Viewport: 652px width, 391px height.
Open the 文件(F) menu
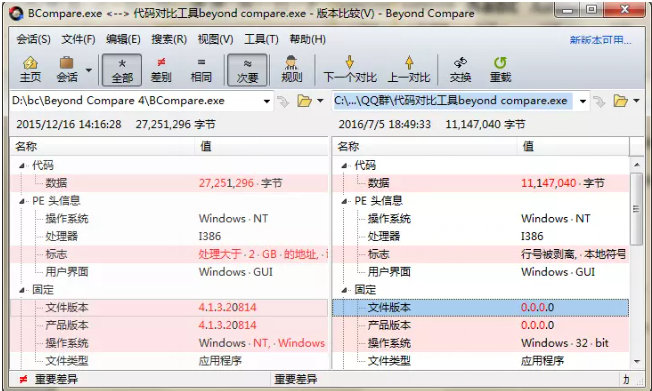79,40
